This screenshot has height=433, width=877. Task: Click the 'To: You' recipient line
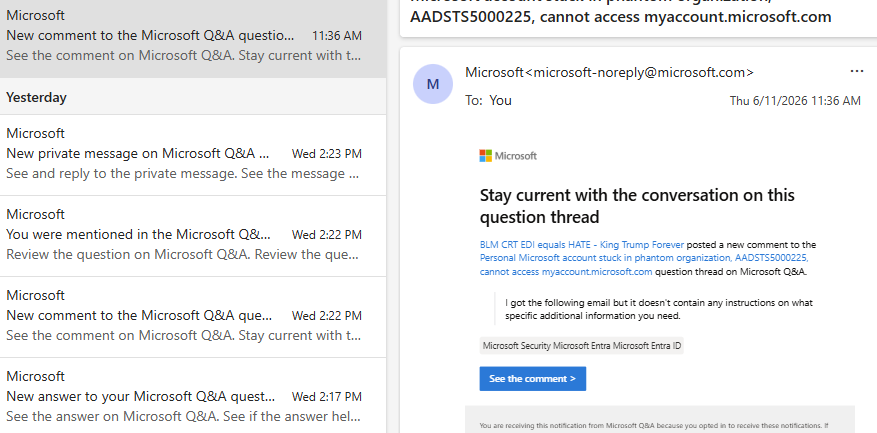coord(488,100)
